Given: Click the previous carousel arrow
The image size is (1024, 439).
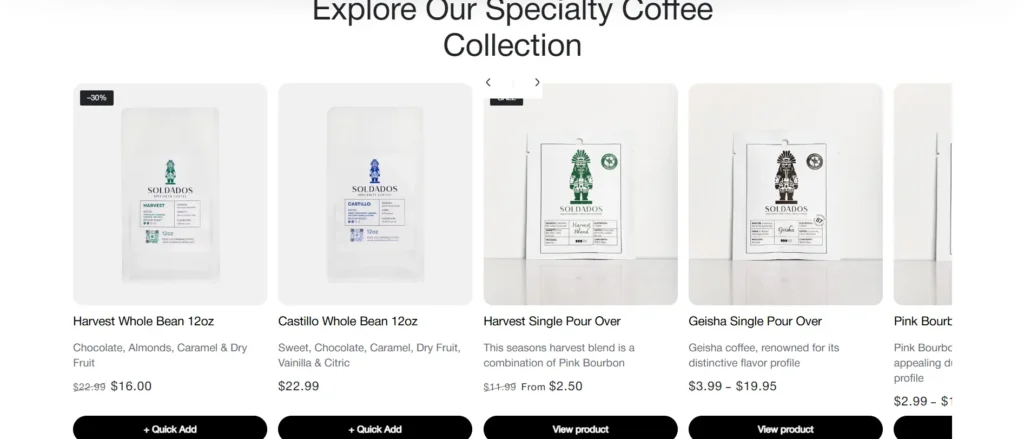Looking at the screenshot, I should [x=488, y=82].
